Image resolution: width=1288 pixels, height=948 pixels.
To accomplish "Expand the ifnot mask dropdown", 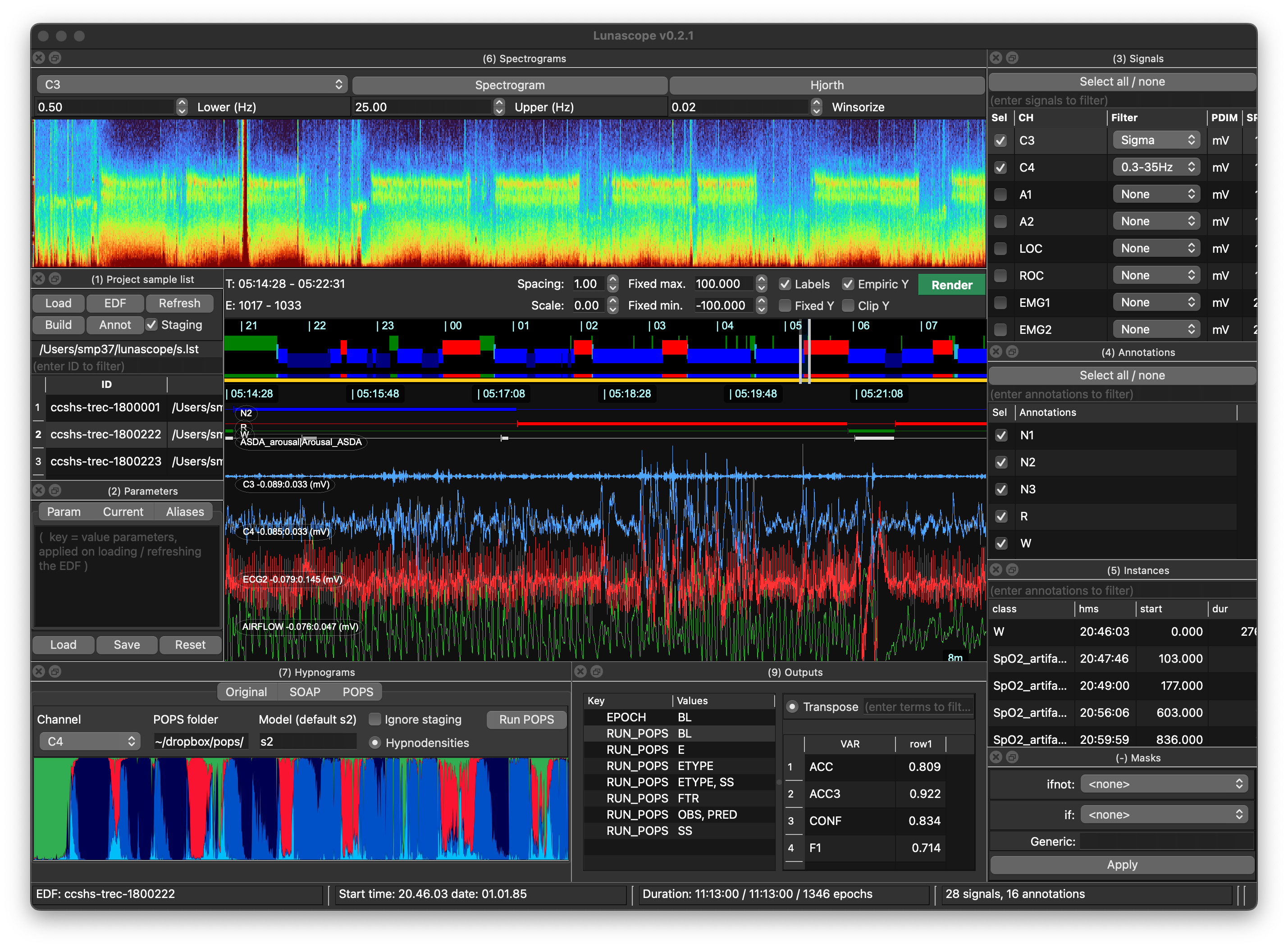I will [1165, 784].
